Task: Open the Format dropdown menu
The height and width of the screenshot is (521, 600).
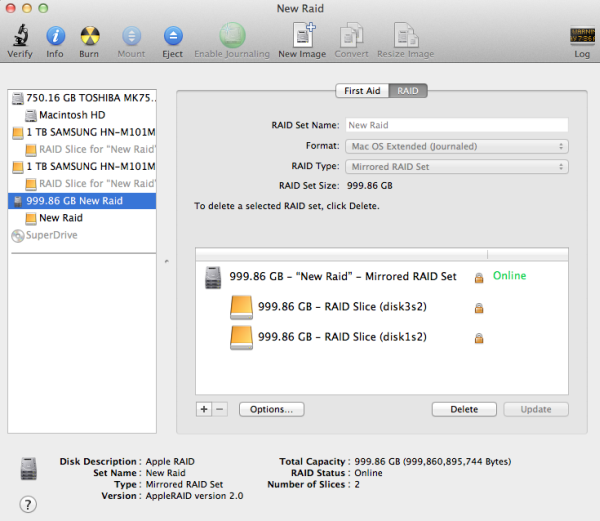Action: point(456,146)
